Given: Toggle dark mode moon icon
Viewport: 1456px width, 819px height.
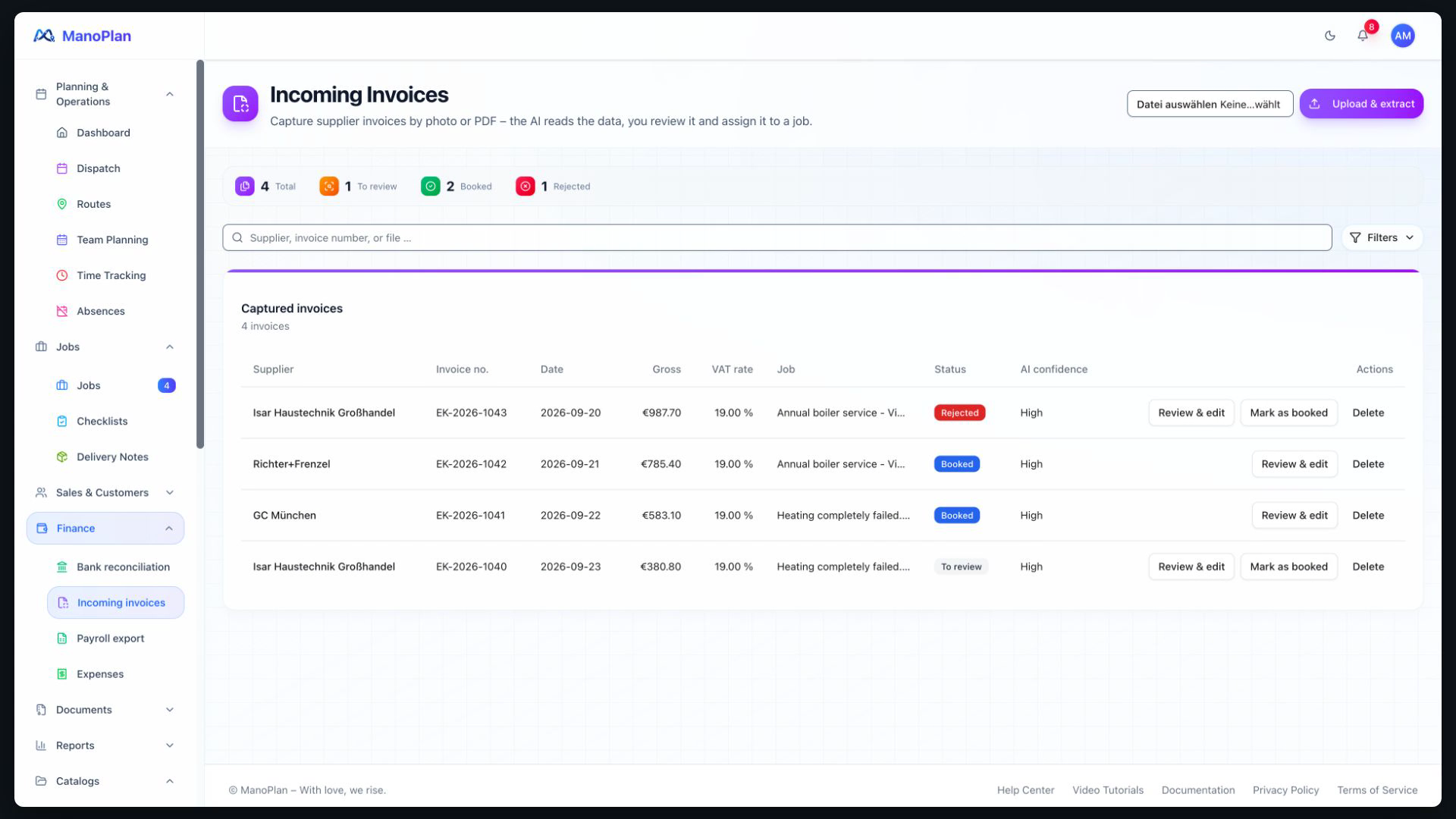Looking at the screenshot, I should click(1329, 36).
